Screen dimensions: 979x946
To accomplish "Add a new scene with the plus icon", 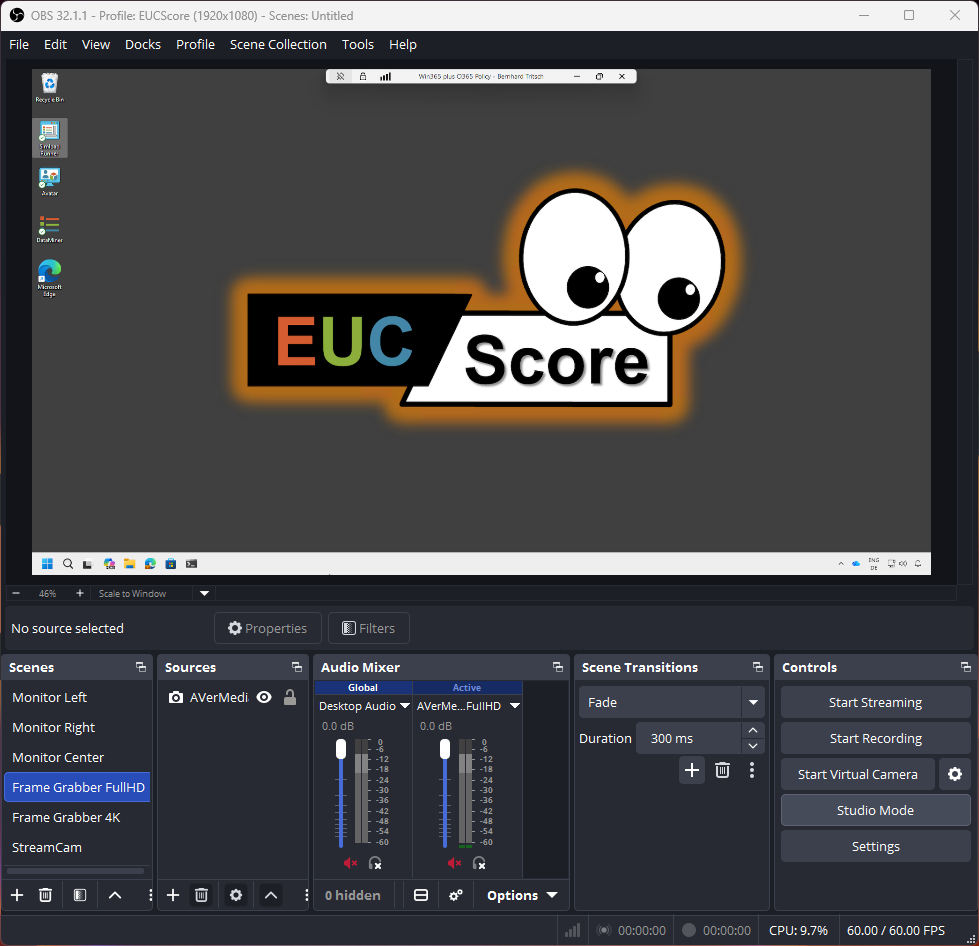I will click(16, 895).
